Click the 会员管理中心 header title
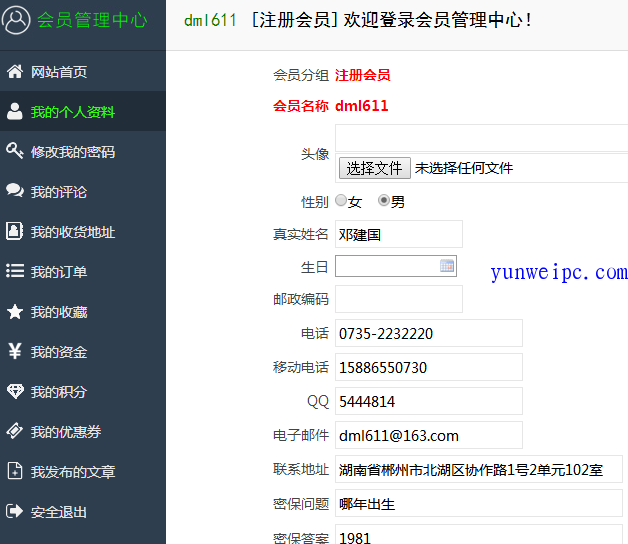 click(x=92, y=20)
